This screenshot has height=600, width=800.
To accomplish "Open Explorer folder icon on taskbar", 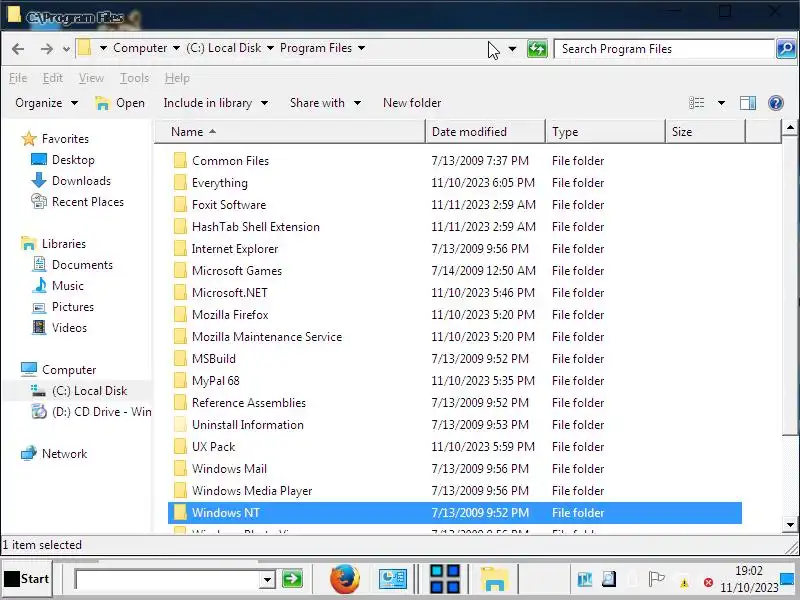I will coord(494,579).
